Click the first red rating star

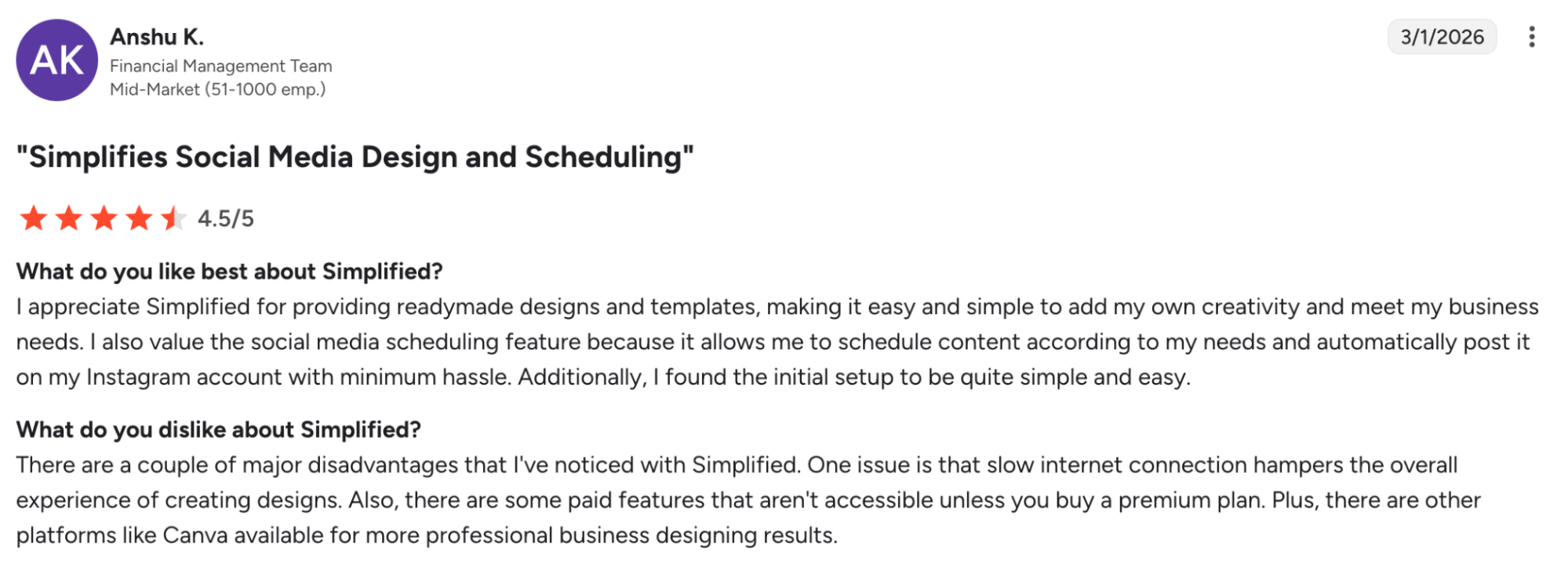click(35, 218)
